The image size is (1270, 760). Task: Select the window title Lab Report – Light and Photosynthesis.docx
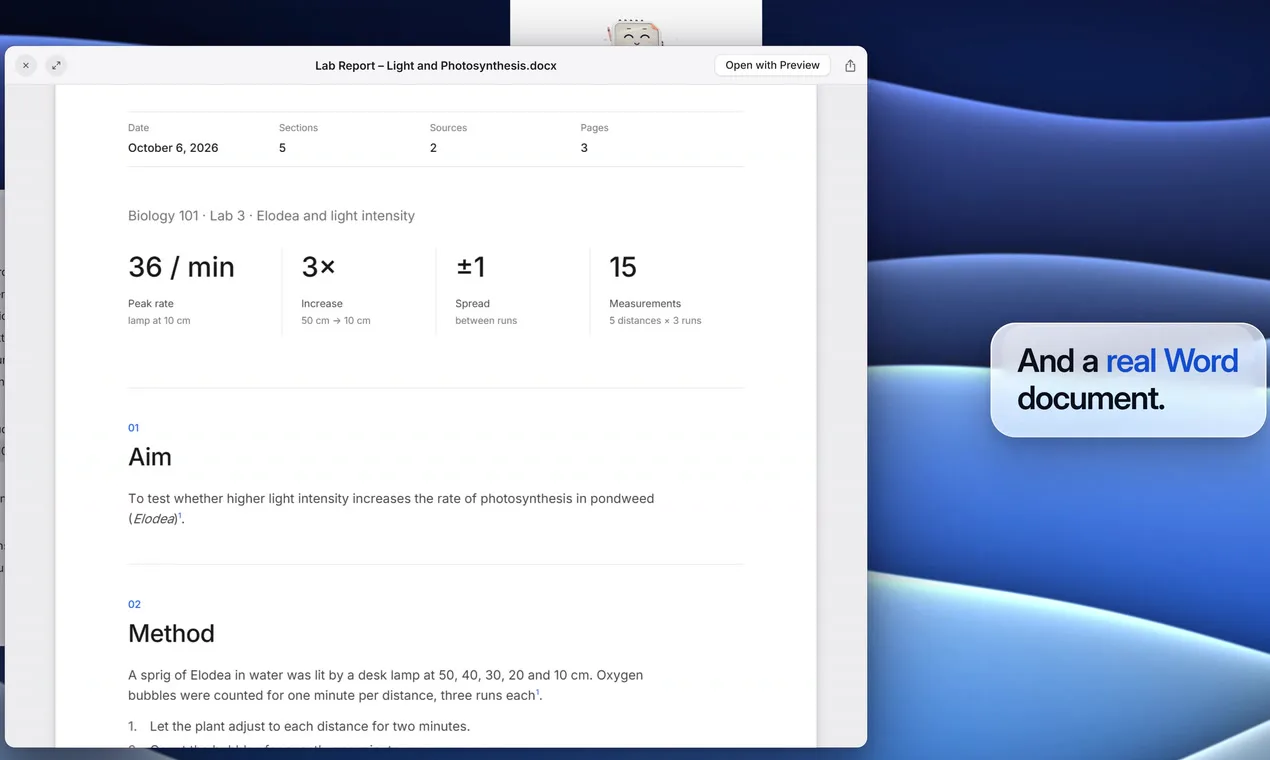point(436,66)
